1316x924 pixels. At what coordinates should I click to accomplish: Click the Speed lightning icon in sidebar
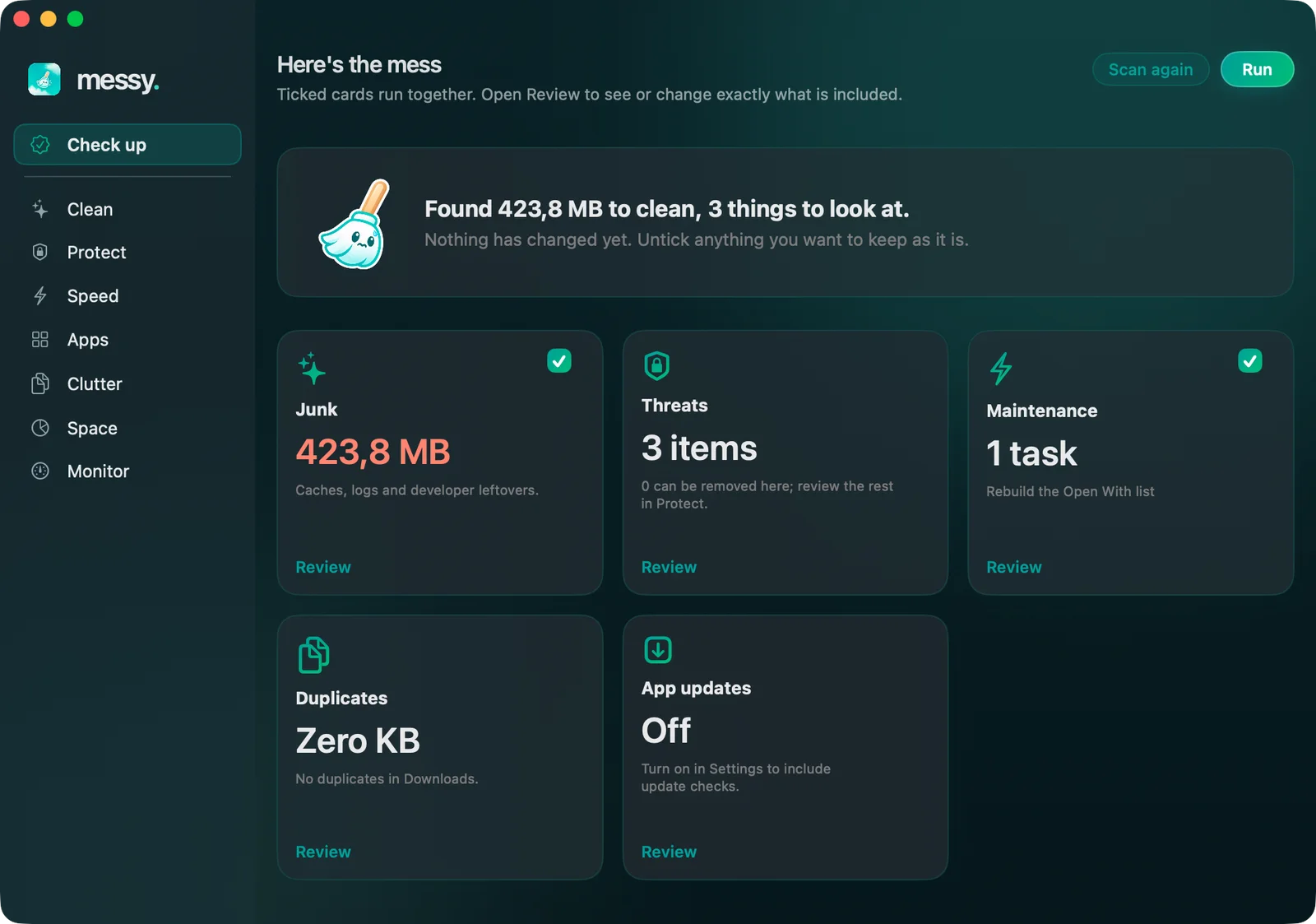coord(40,295)
